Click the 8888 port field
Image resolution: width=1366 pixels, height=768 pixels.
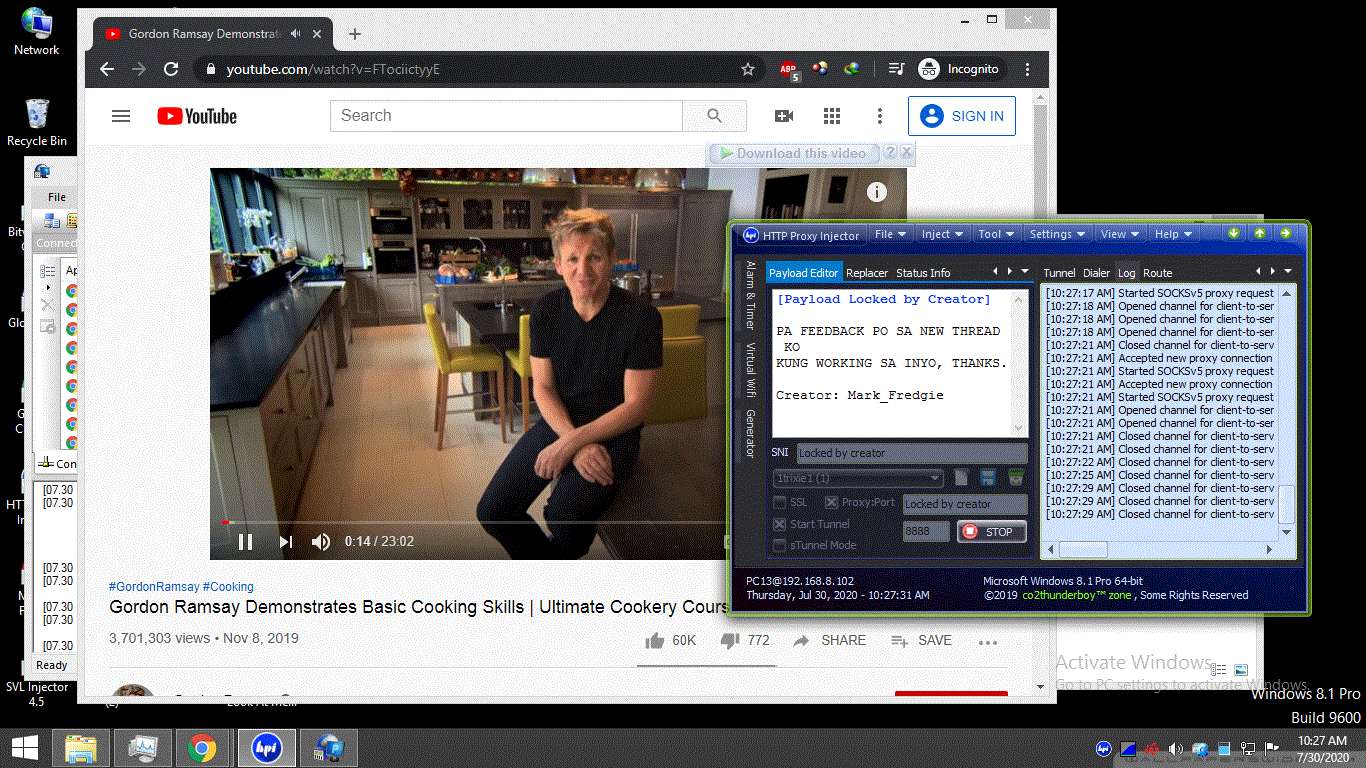click(x=926, y=532)
